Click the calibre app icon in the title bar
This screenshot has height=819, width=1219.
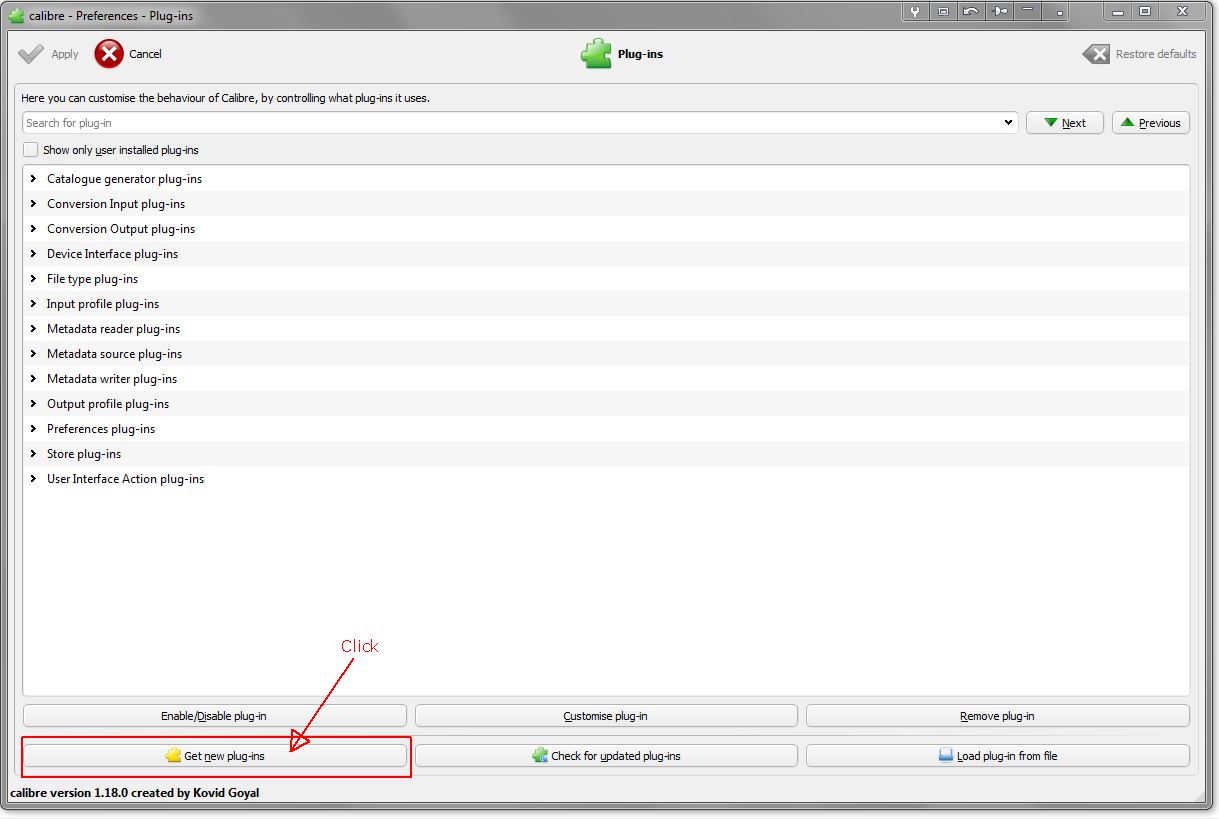pos(16,14)
